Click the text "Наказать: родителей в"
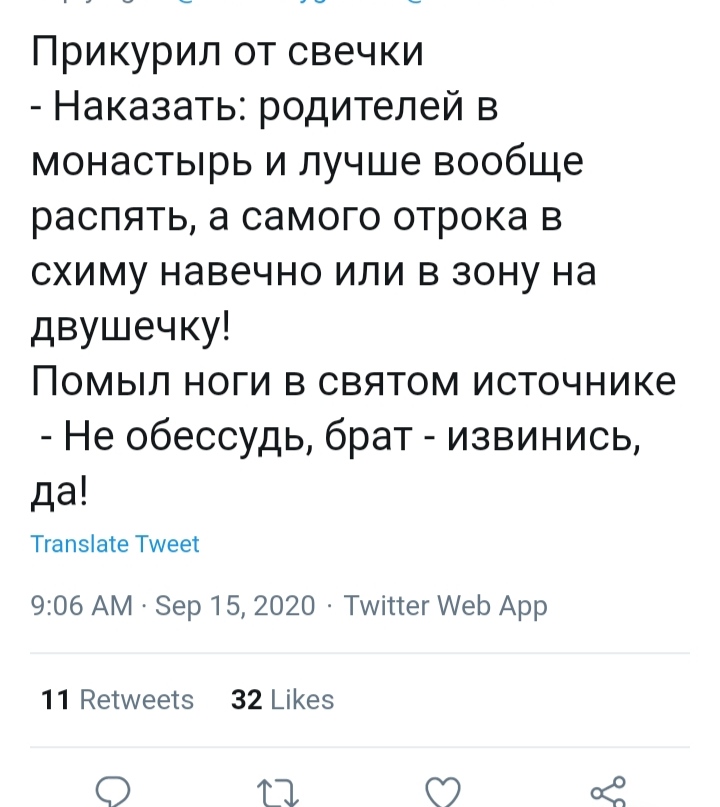The height and width of the screenshot is (807, 720). tap(275, 107)
